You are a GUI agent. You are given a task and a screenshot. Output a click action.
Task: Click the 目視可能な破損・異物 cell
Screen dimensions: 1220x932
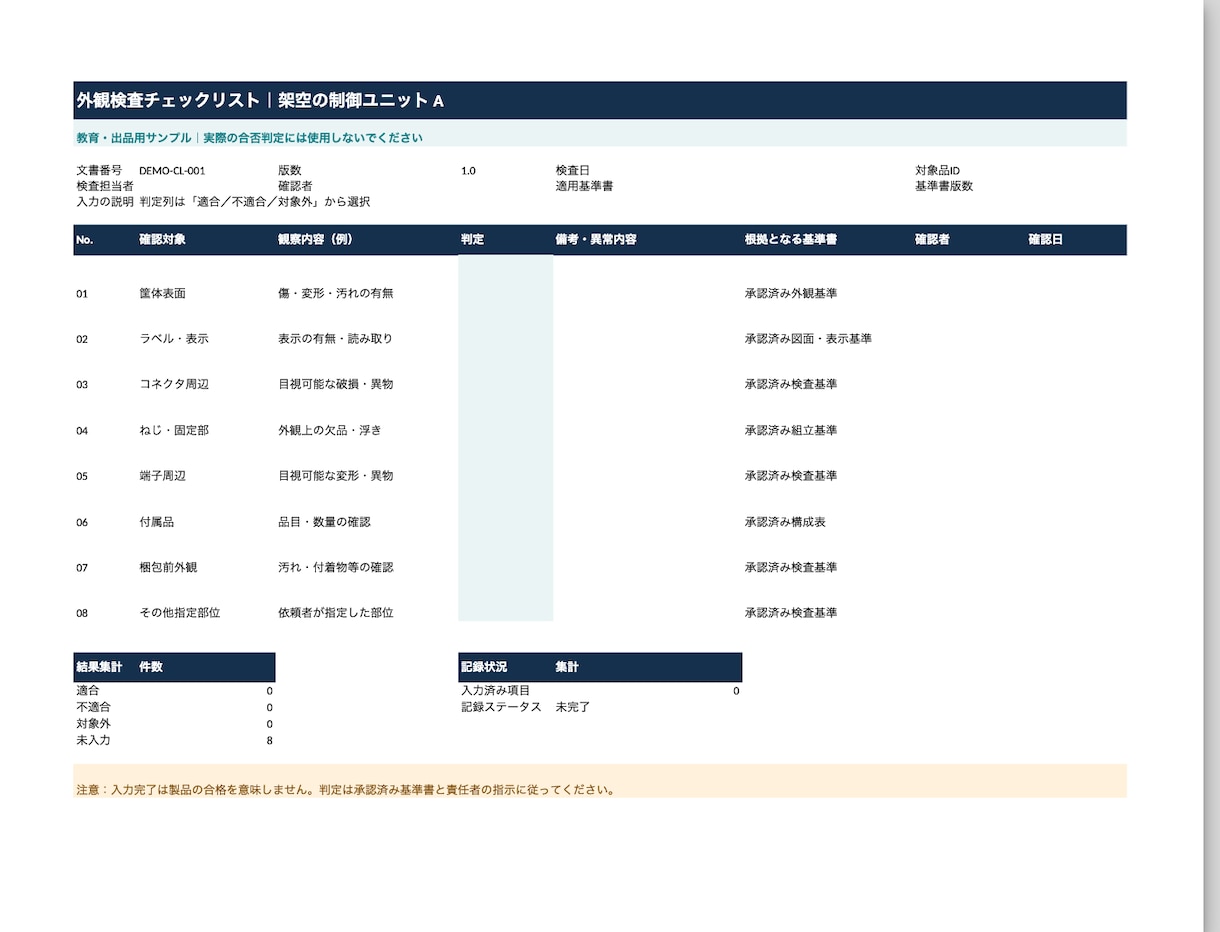(336, 384)
